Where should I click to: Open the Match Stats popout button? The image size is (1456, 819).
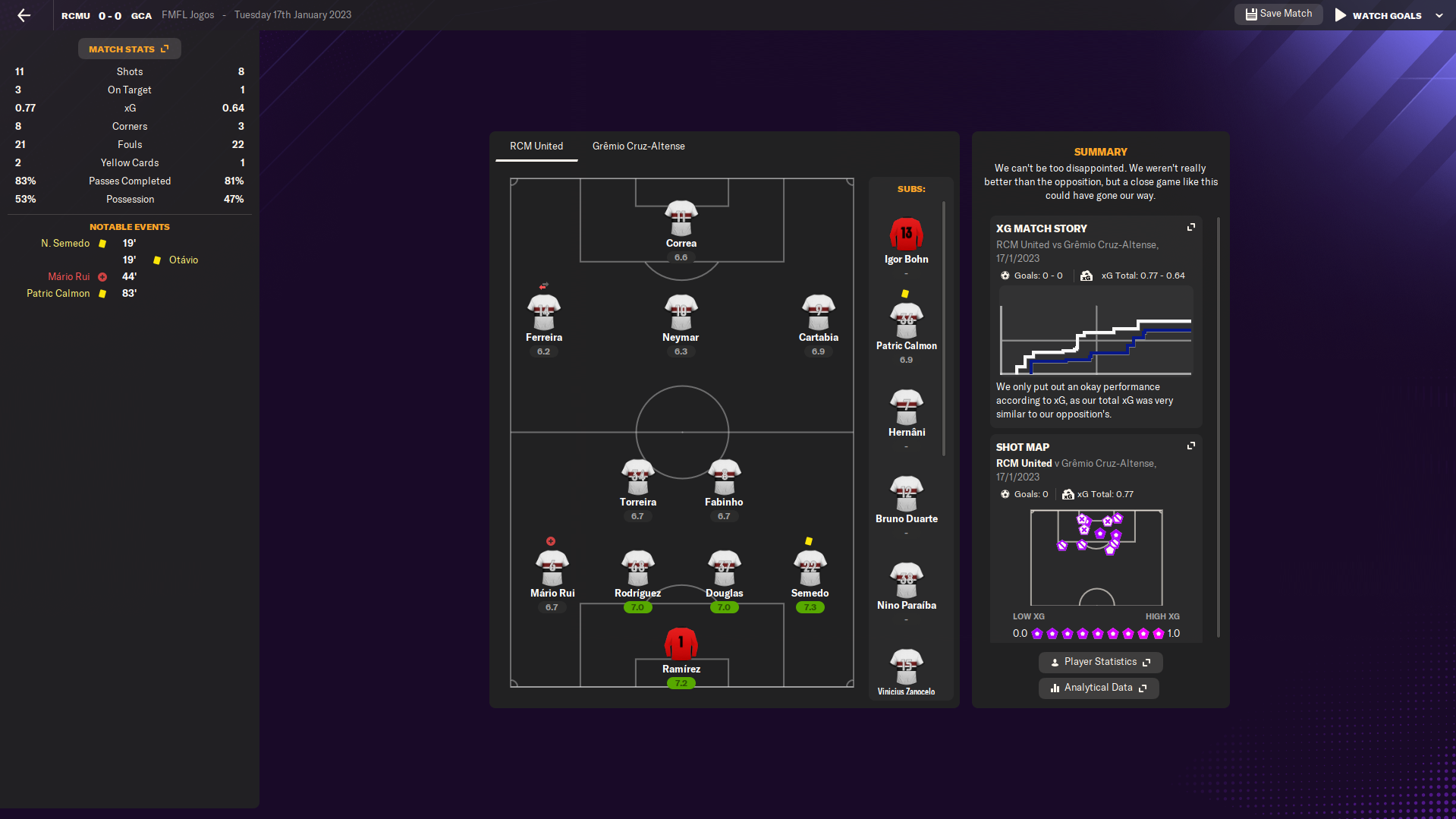pyautogui.click(x=129, y=49)
